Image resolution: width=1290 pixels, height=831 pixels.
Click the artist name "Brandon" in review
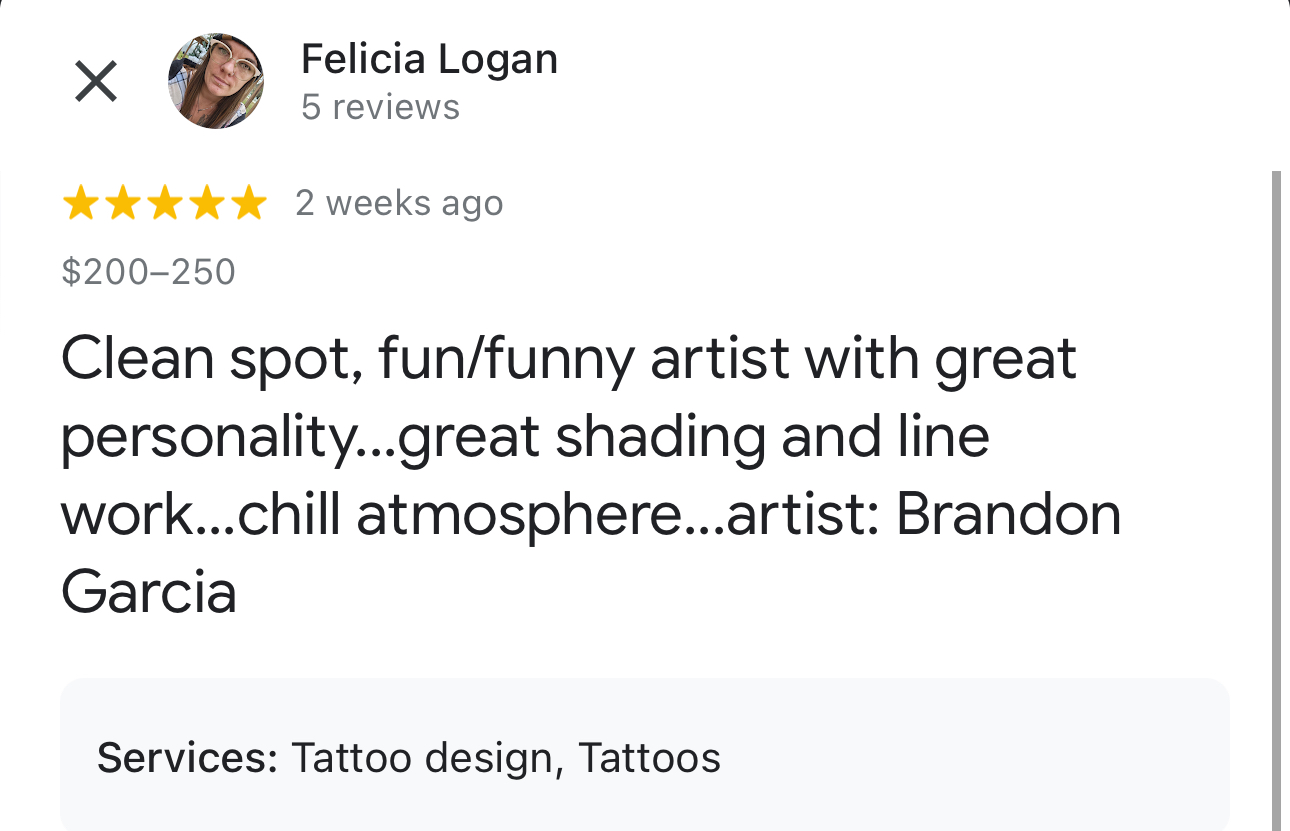coord(1008,514)
